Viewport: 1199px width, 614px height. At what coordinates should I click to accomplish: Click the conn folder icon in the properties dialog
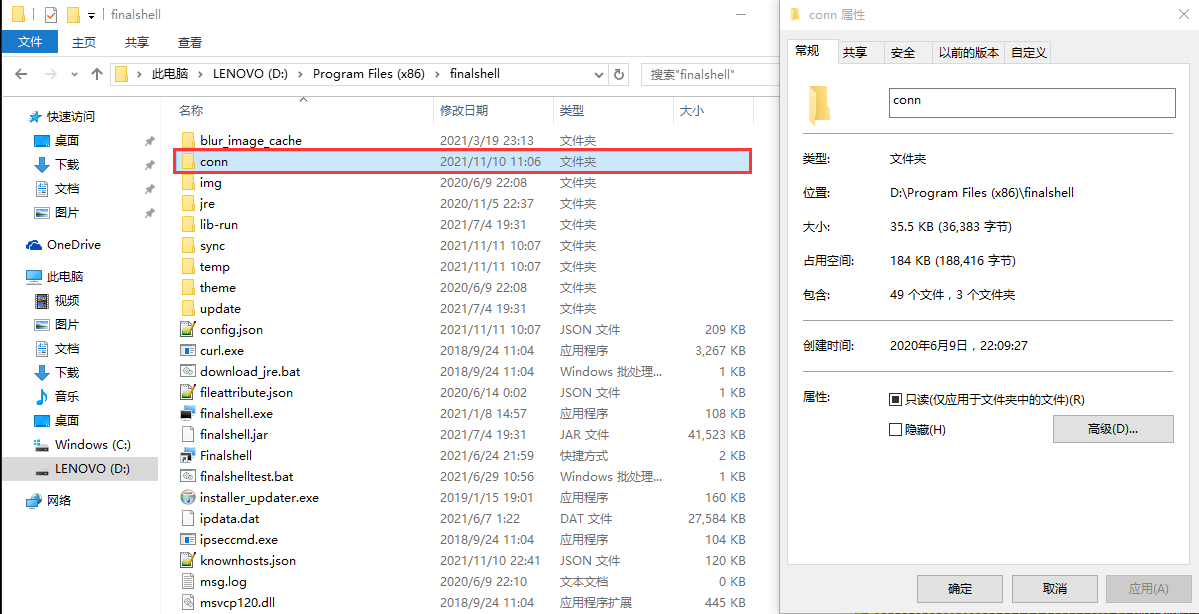(x=818, y=102)
